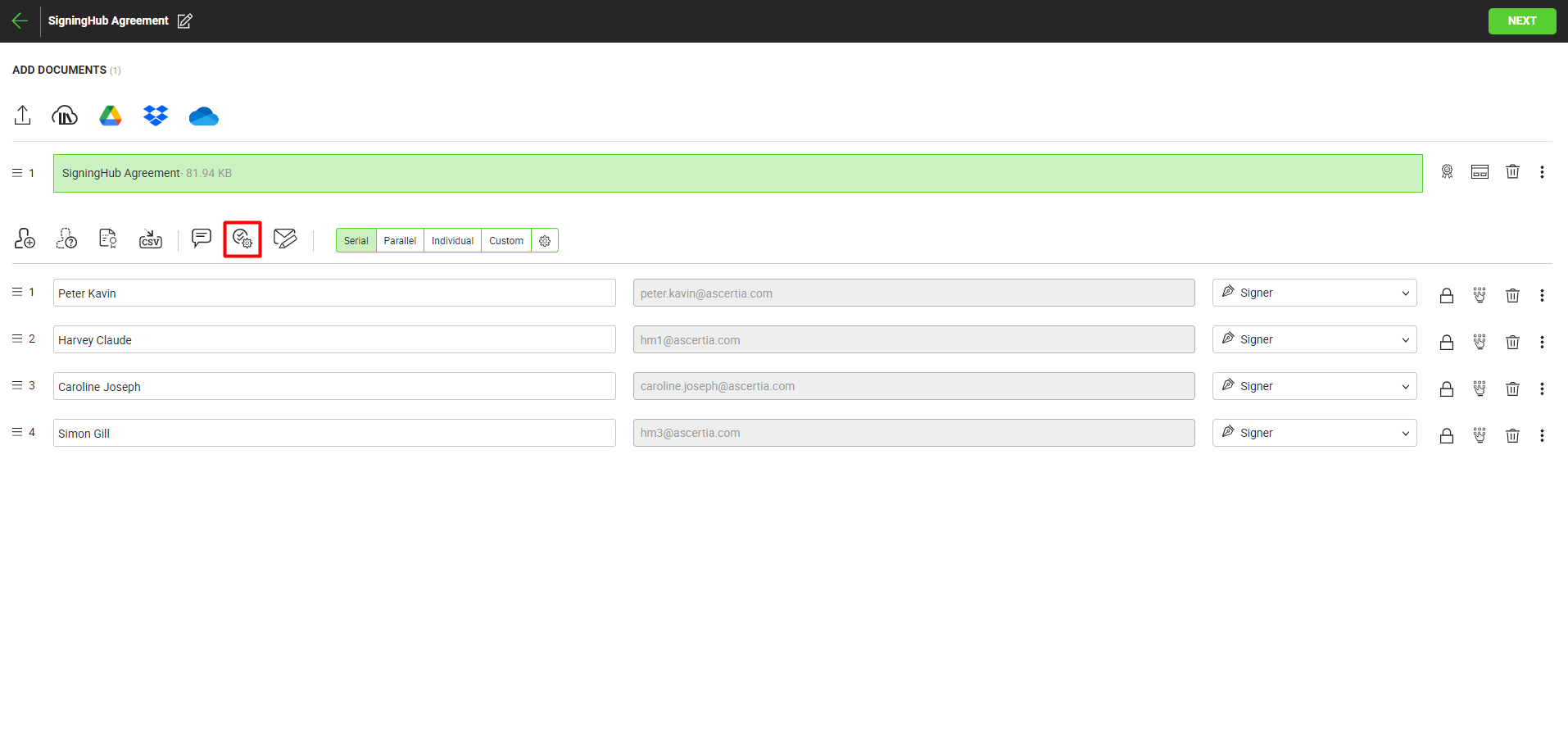Viewport: 1568px width, 741px height.
Task: Switch to Individual workflow type
Action: coord(452,241)
